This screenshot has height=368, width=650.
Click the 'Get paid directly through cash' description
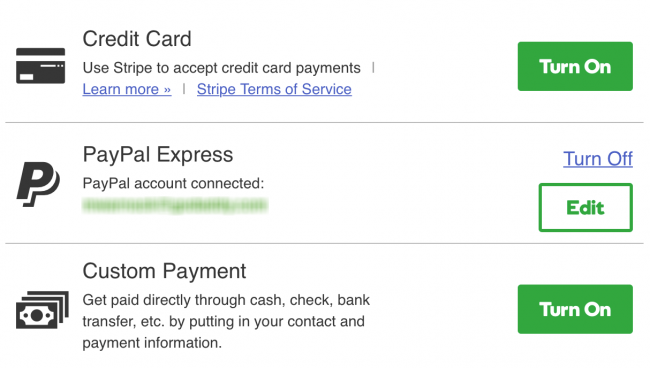[x=226, y=321]
